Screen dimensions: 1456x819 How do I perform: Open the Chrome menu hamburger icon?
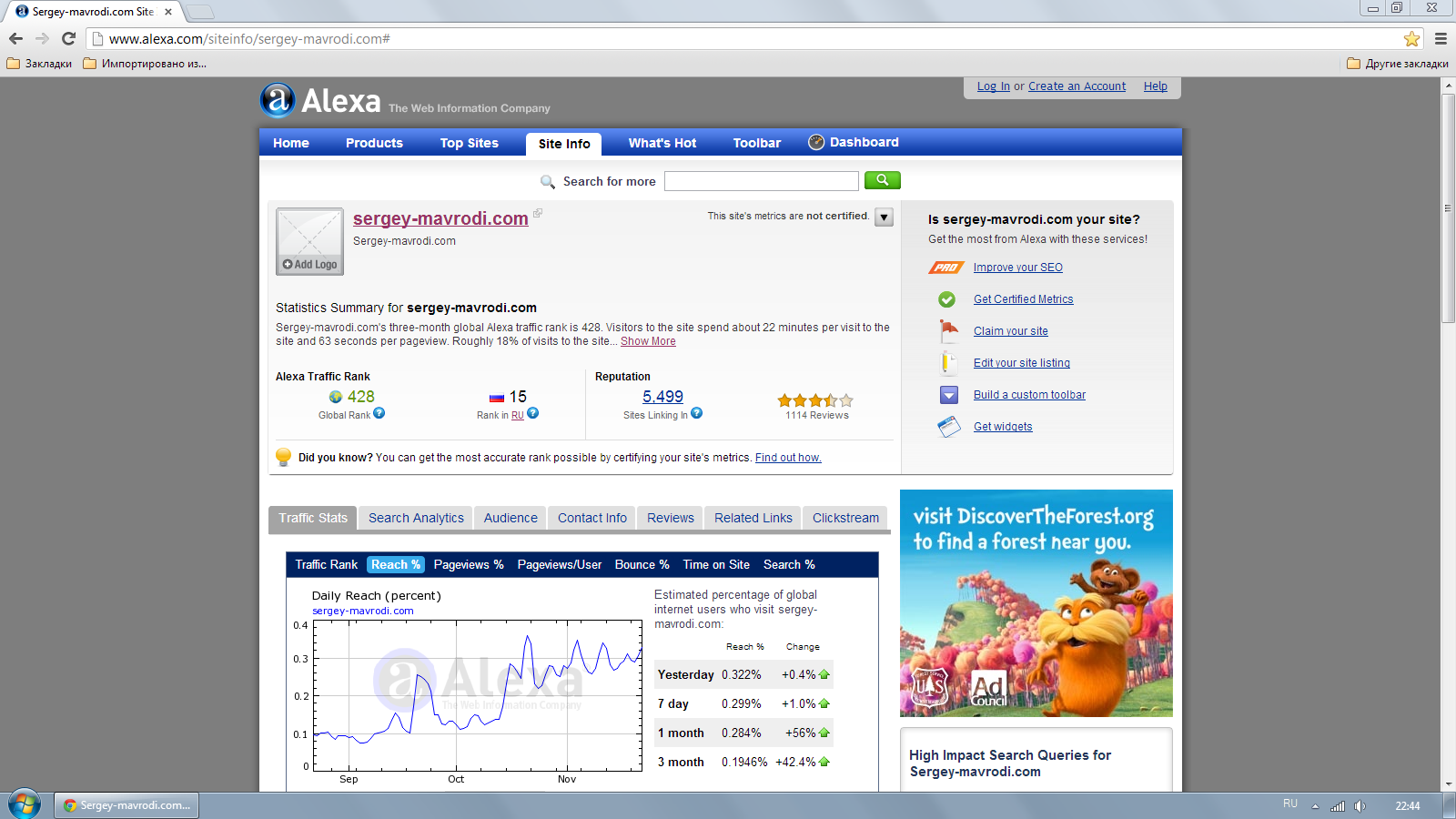click(1441, 39)
